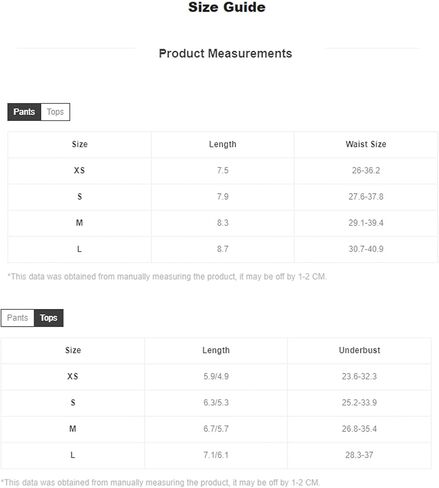Click the measurement disclaimer under the pants table
Image resolution: width=439 pixels, height=488 pixels.
(167, 277)
